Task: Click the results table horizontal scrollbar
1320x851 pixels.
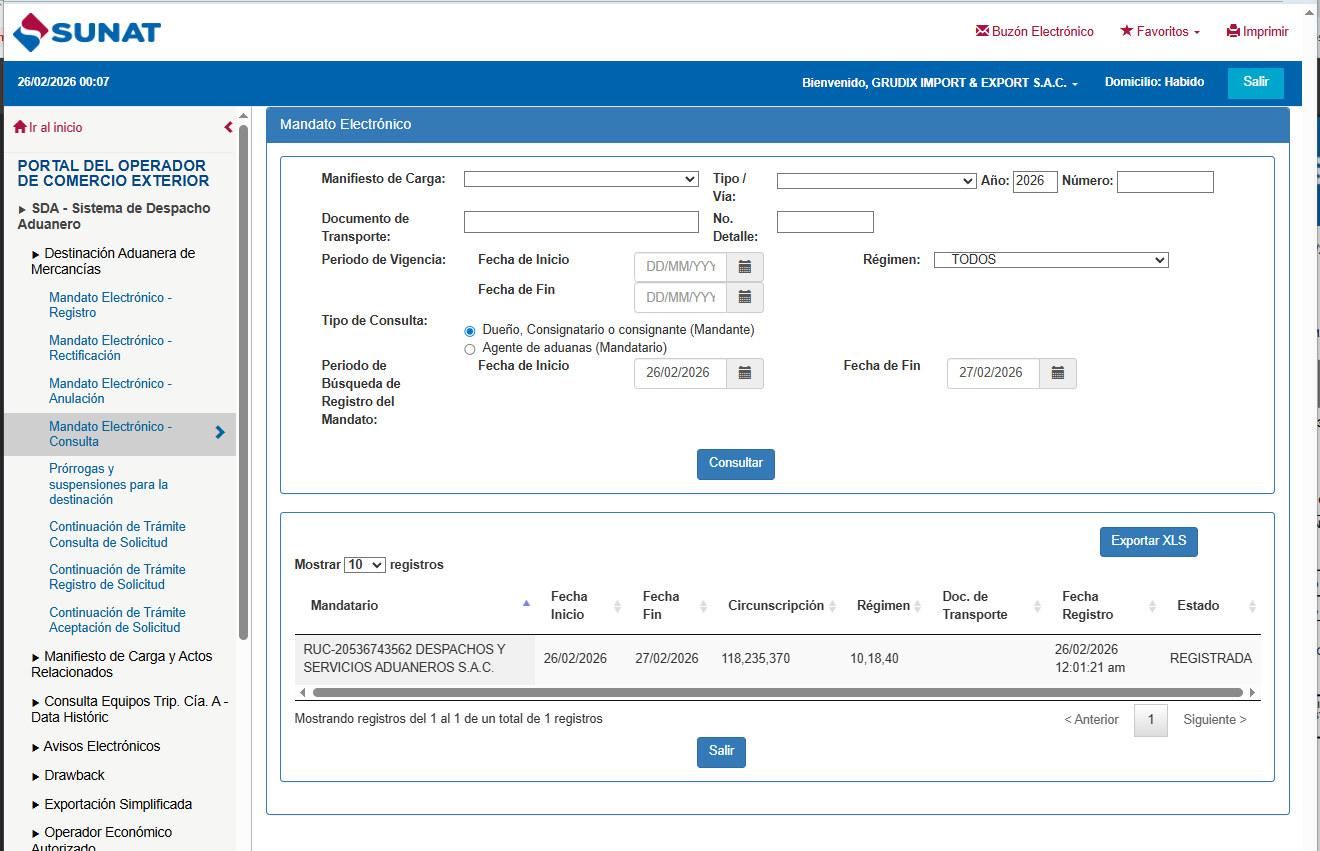Action: pyautogui.click(x=777, y=692)
